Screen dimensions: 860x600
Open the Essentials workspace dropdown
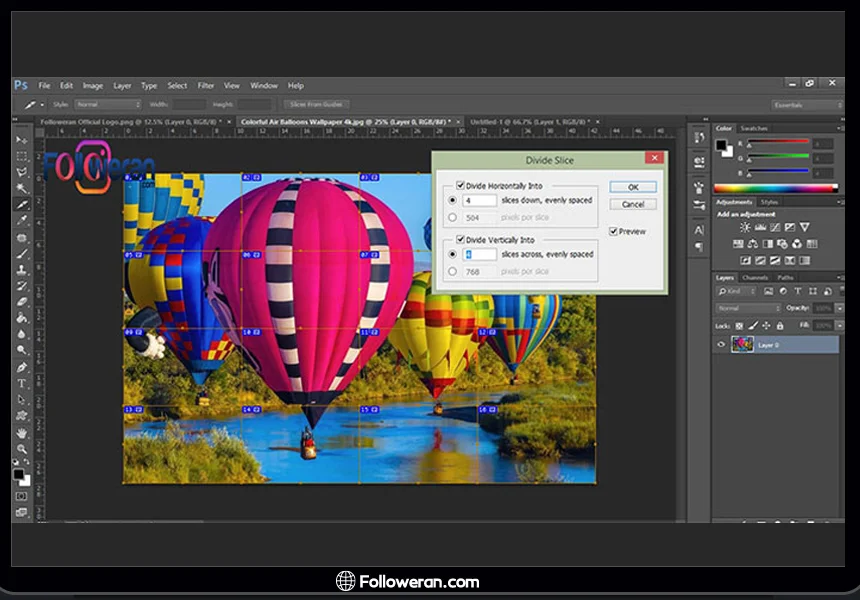806,105
